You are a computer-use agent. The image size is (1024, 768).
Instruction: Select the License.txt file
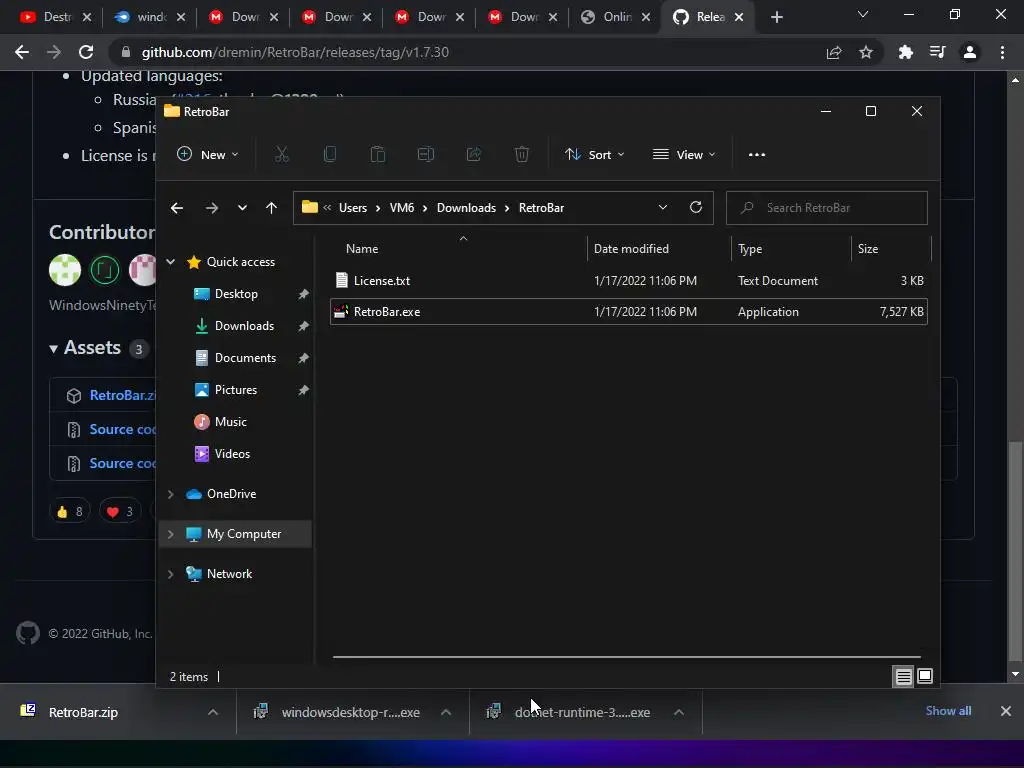(629, 281)
